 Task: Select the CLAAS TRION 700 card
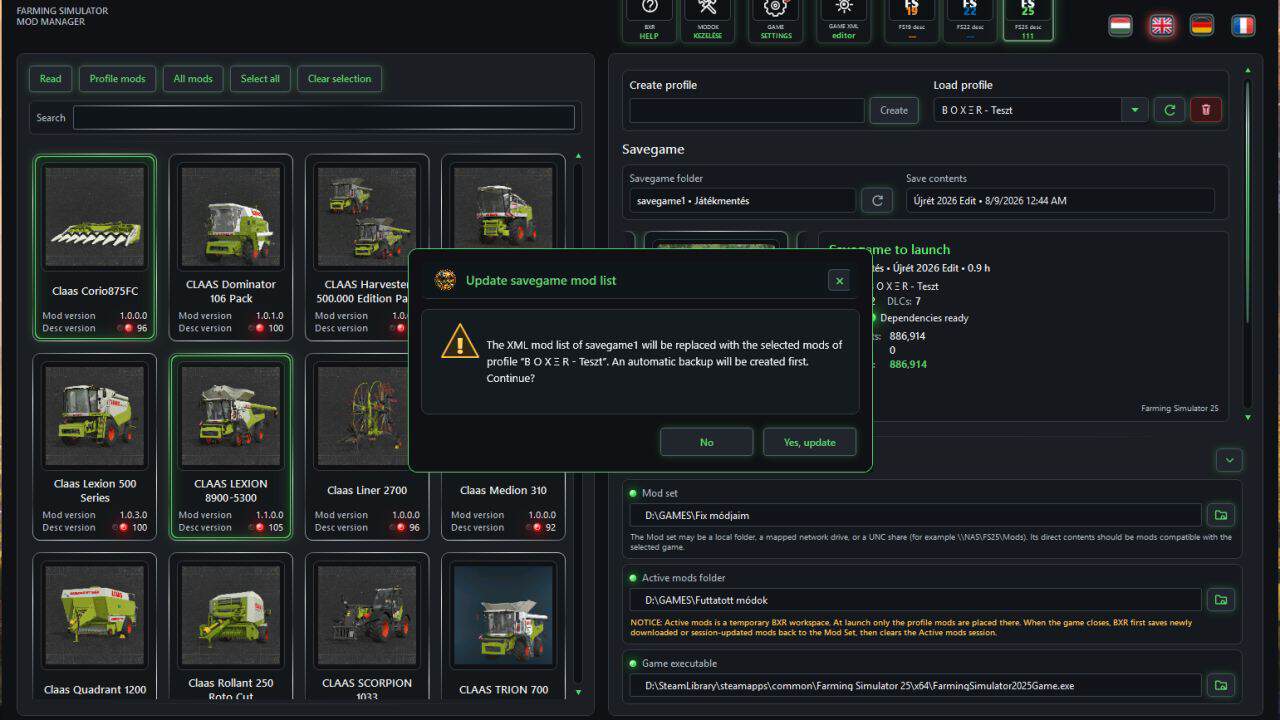(x=503, y=626)
